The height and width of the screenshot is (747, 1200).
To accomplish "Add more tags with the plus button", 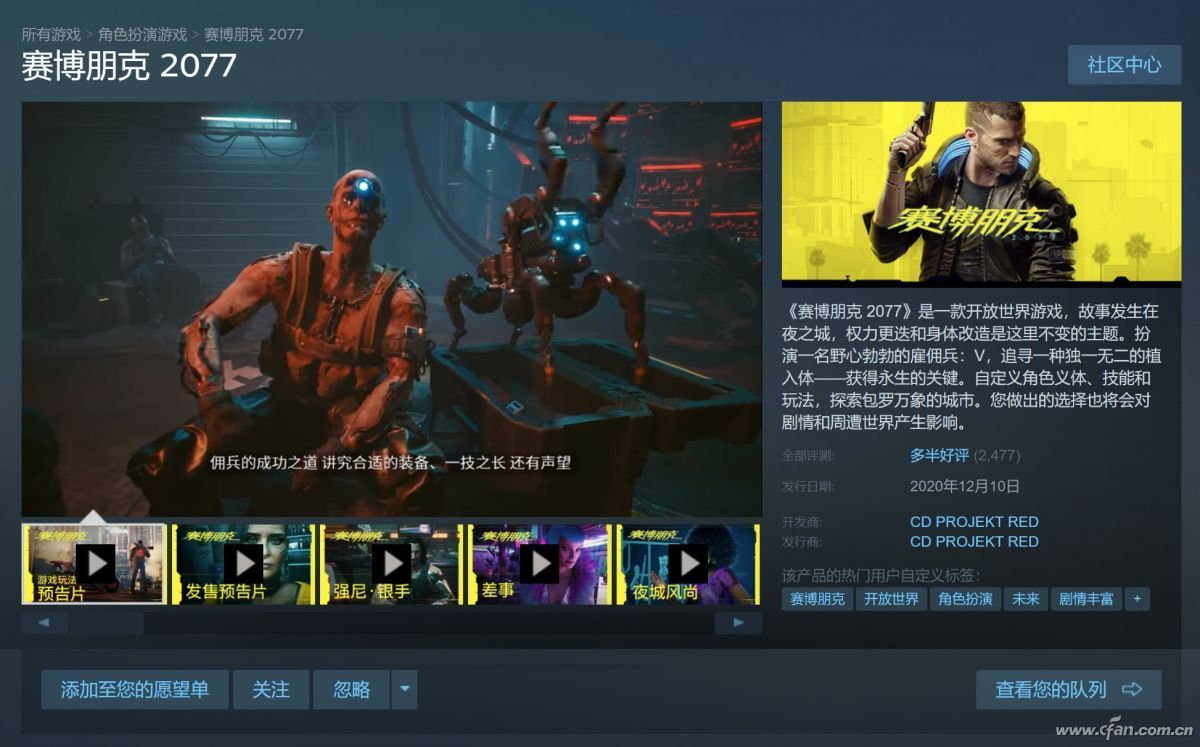I will click(1136, 599).
